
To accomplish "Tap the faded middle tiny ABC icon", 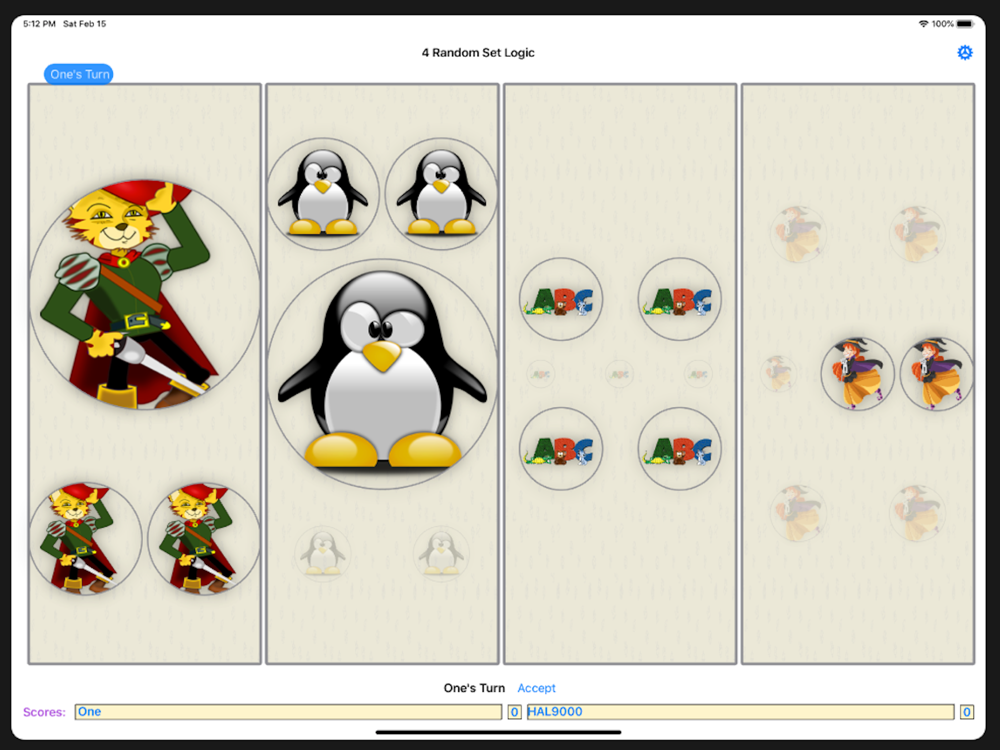I will point(620,374).
